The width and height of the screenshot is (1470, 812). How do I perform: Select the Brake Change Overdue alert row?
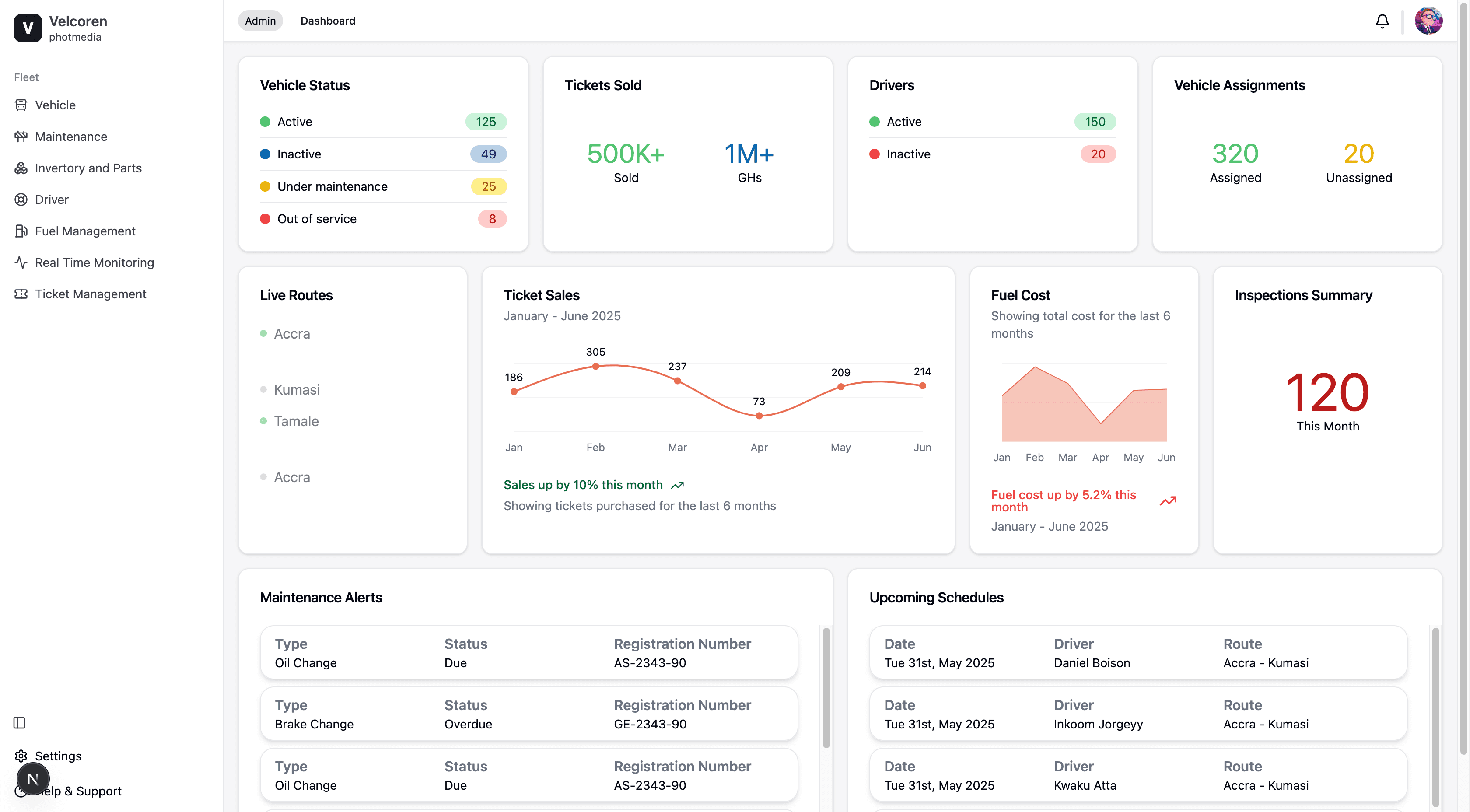[x=528, y=714]
